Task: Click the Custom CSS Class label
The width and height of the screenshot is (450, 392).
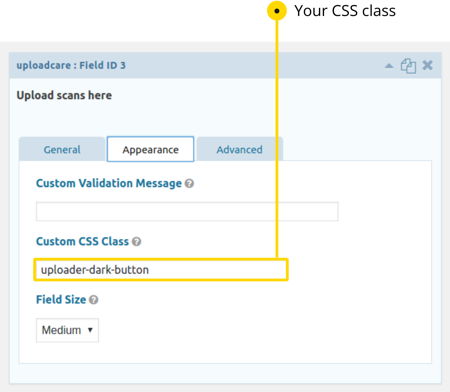Action: click(82, 241)
